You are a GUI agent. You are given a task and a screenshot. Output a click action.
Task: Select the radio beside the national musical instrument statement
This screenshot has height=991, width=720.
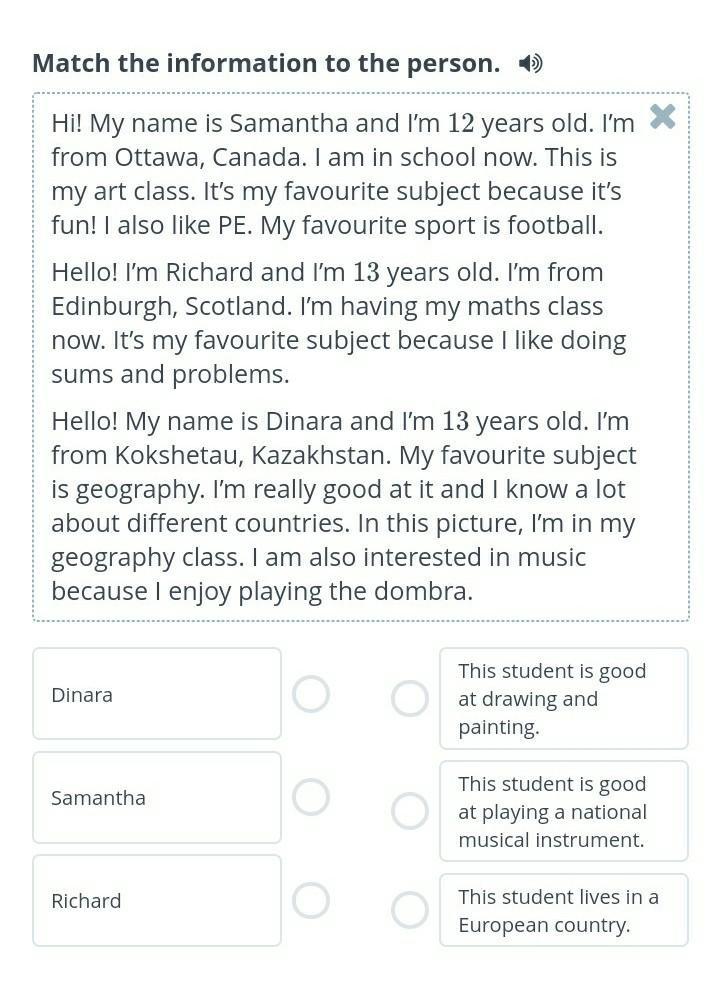point(409,811)
